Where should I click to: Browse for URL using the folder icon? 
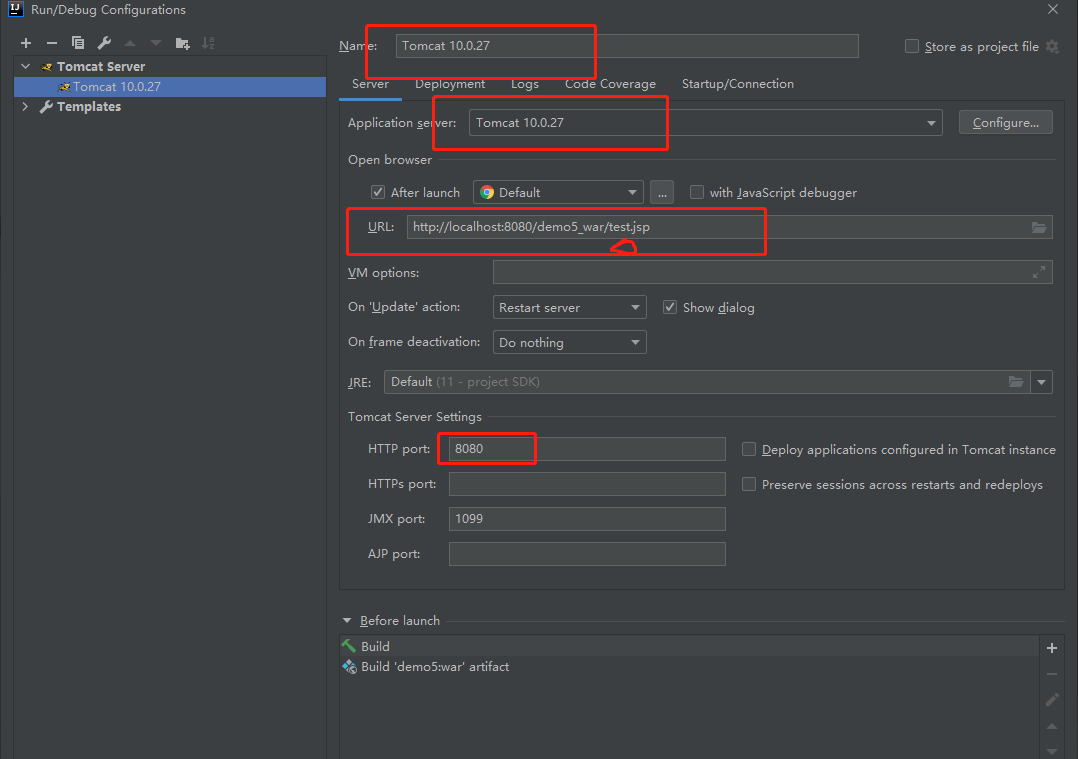[x=1039, y=227]
